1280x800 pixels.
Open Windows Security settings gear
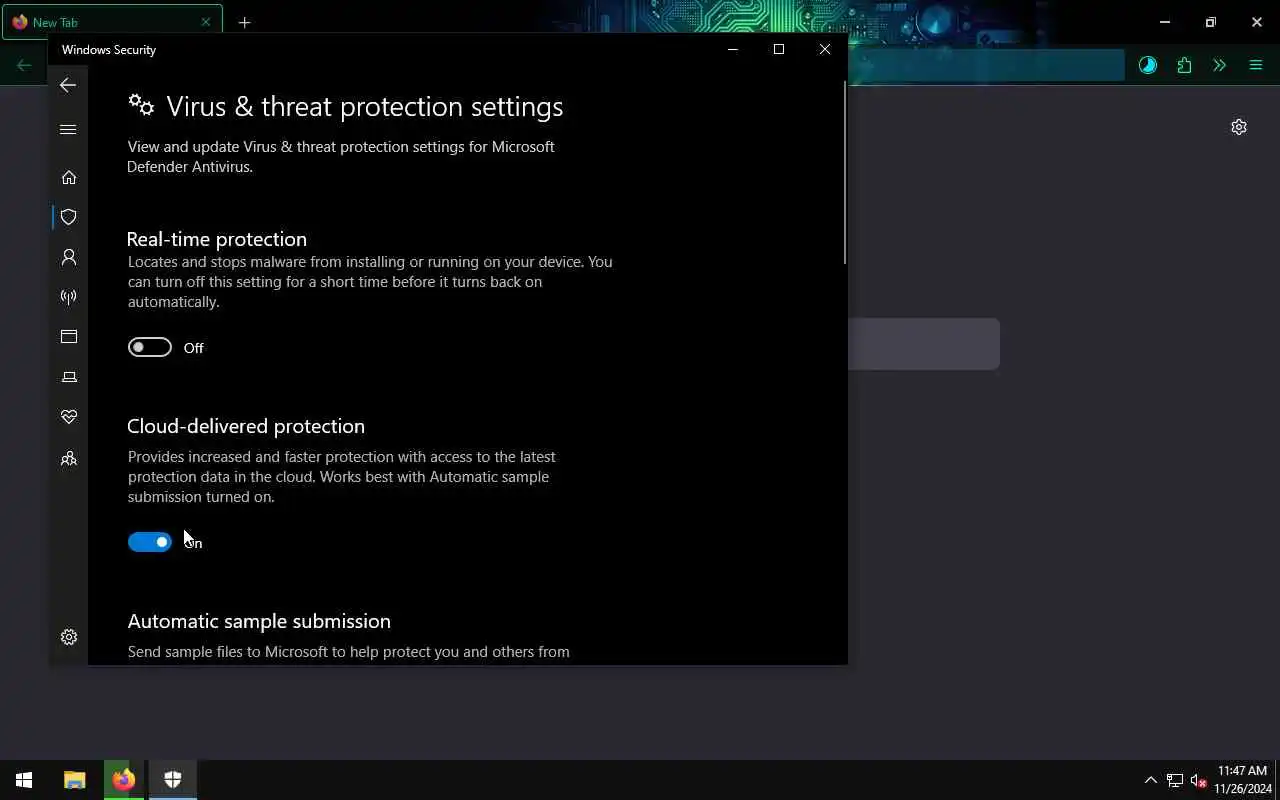pos(69,637)
